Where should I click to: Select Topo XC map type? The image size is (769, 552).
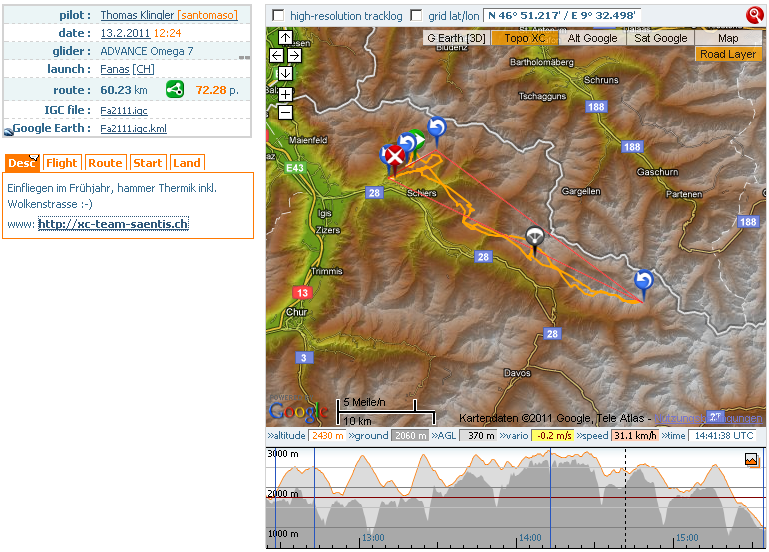coord(524,38)
